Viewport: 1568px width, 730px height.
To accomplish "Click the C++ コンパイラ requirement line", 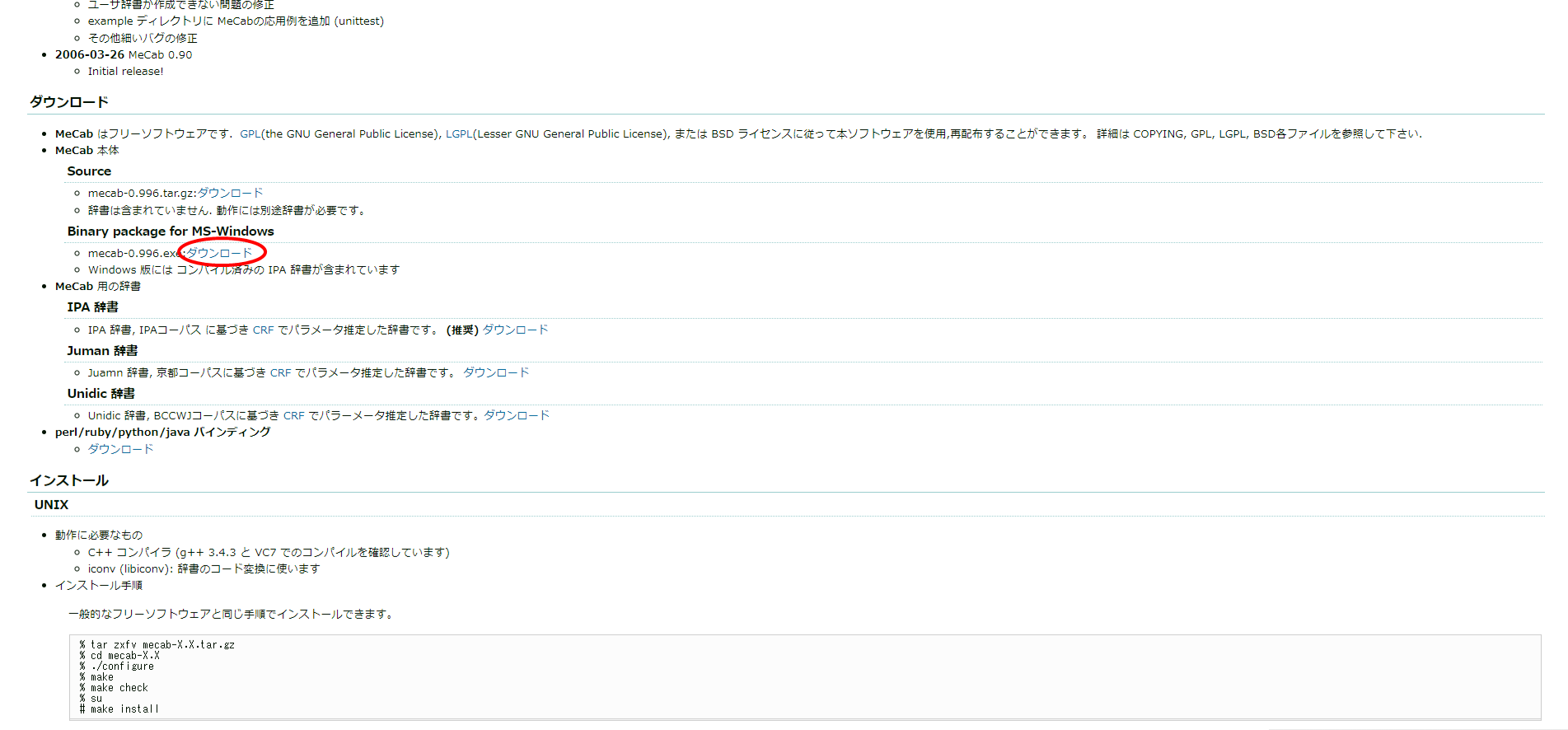I will 269,552.
